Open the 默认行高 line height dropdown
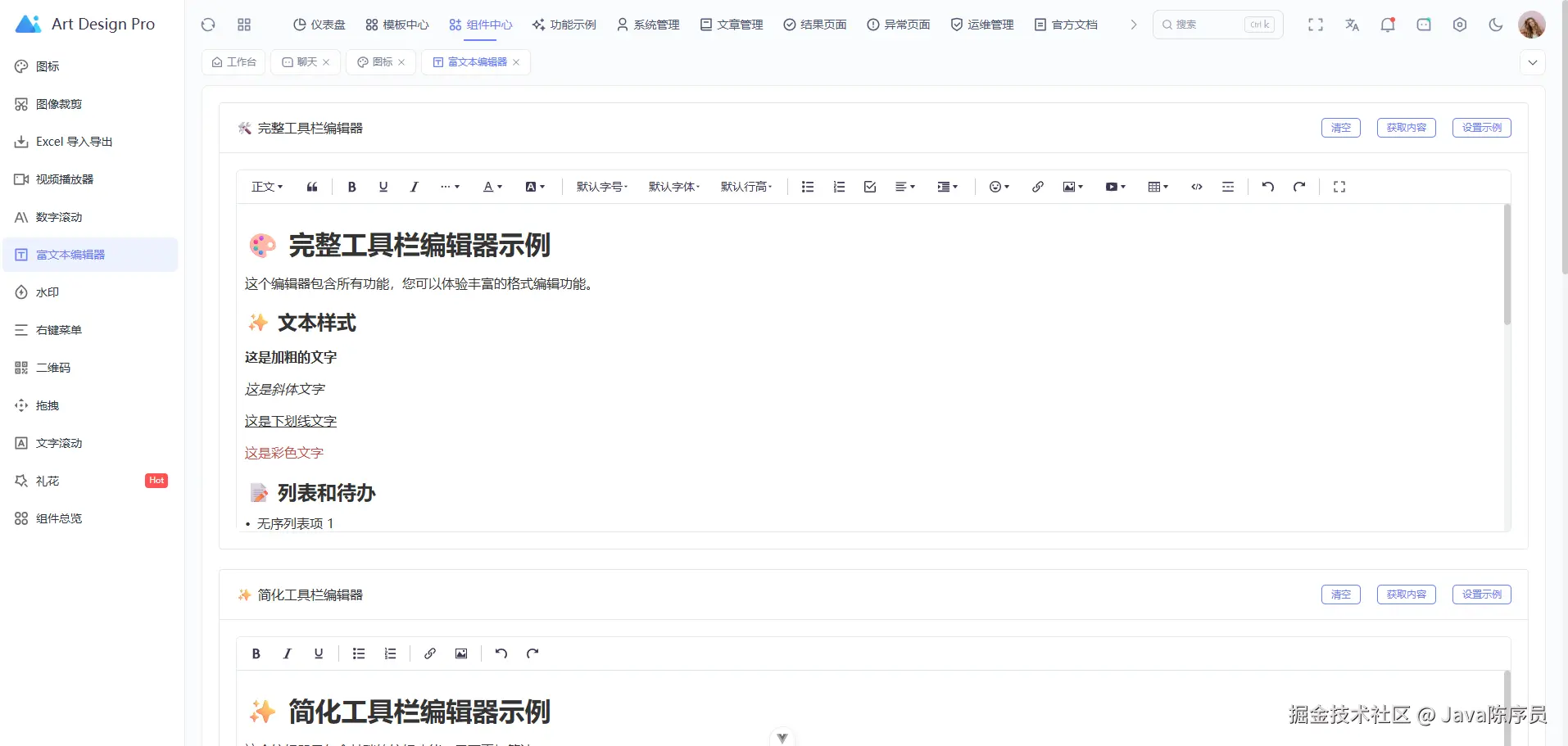Image resolution: width=1568 pixels, height=746 pixels. click(x=746, y=187)
